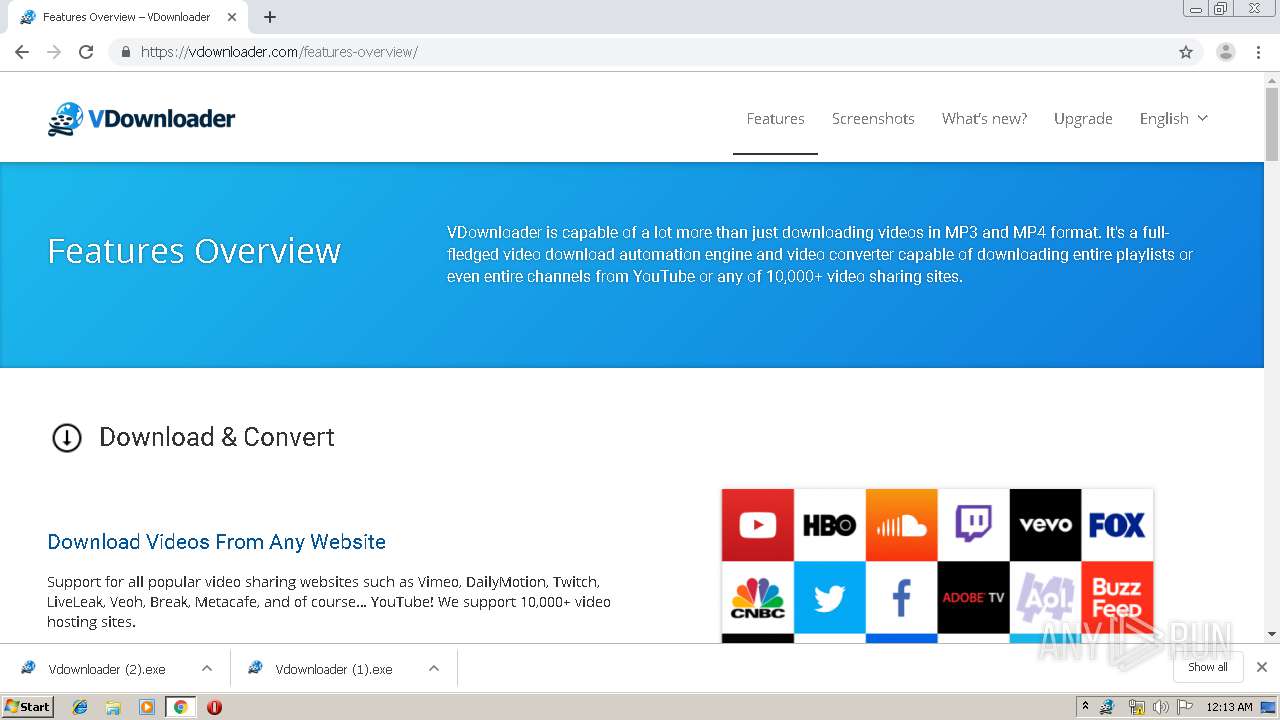Open a new browser tab

coord(270,17)
